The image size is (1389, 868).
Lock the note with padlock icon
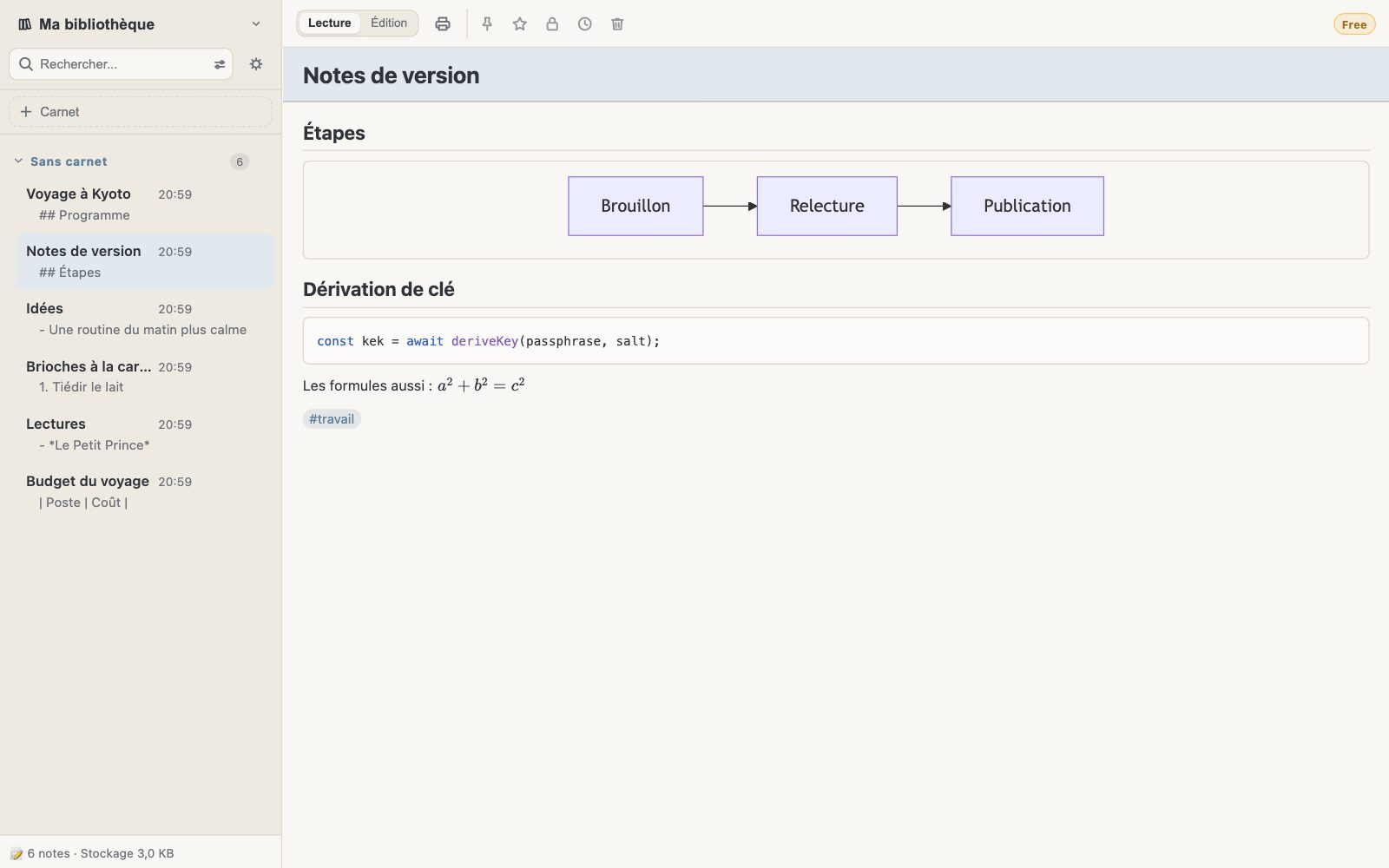click(552, 23)
